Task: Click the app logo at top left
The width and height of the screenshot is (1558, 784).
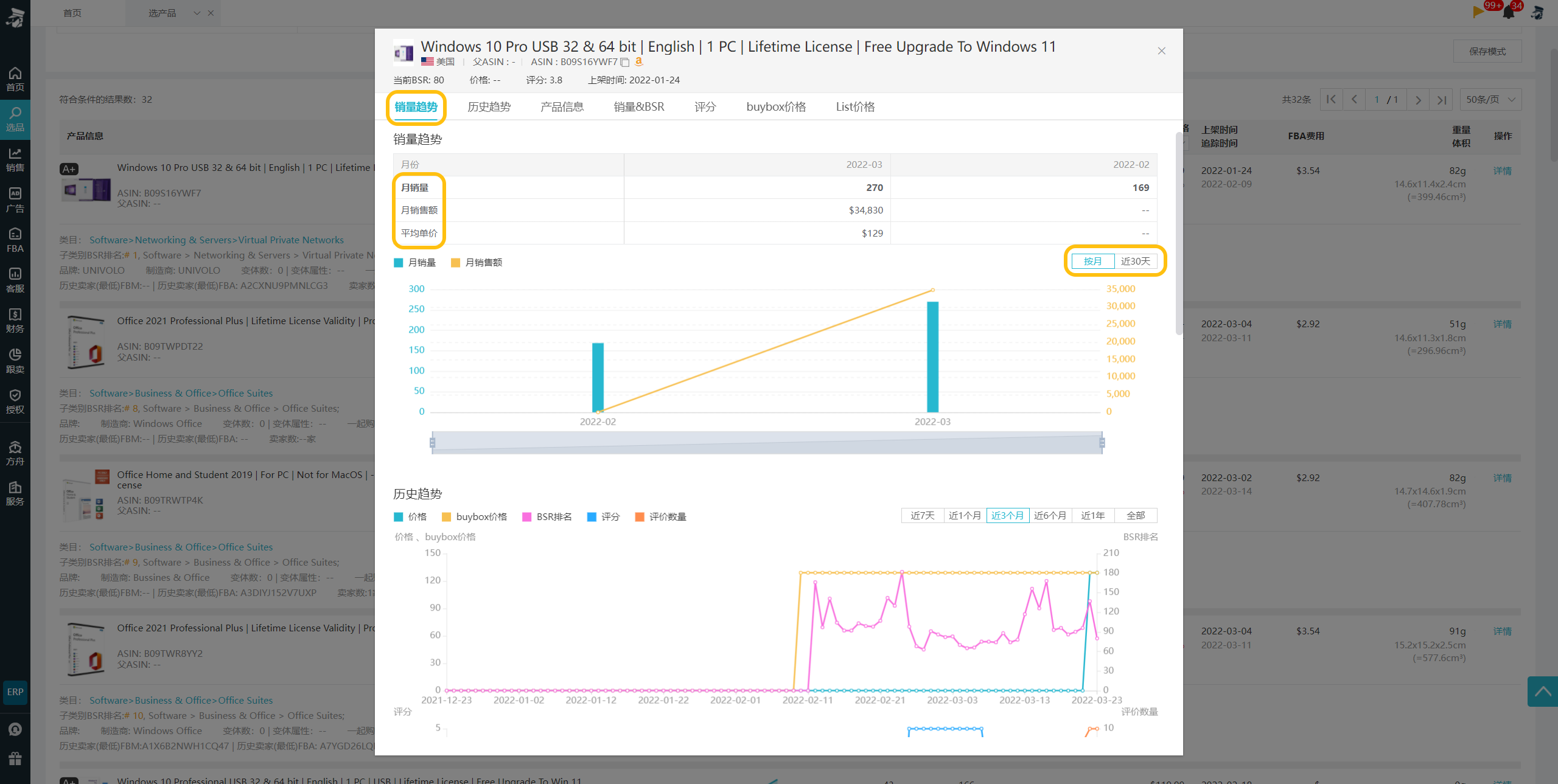Action: (15, 17)
